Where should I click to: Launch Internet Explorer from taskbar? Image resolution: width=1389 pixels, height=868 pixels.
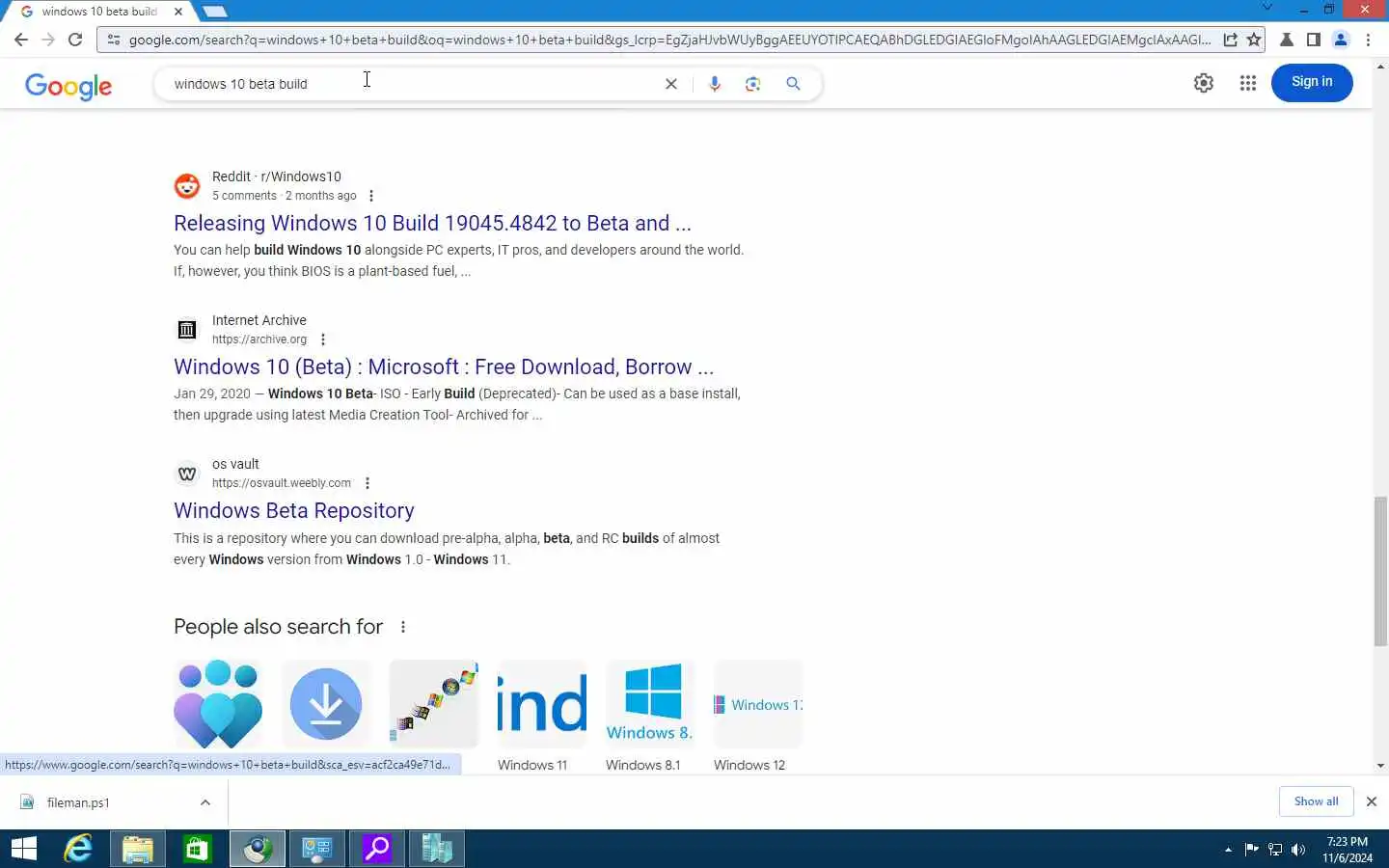(78, 849)
